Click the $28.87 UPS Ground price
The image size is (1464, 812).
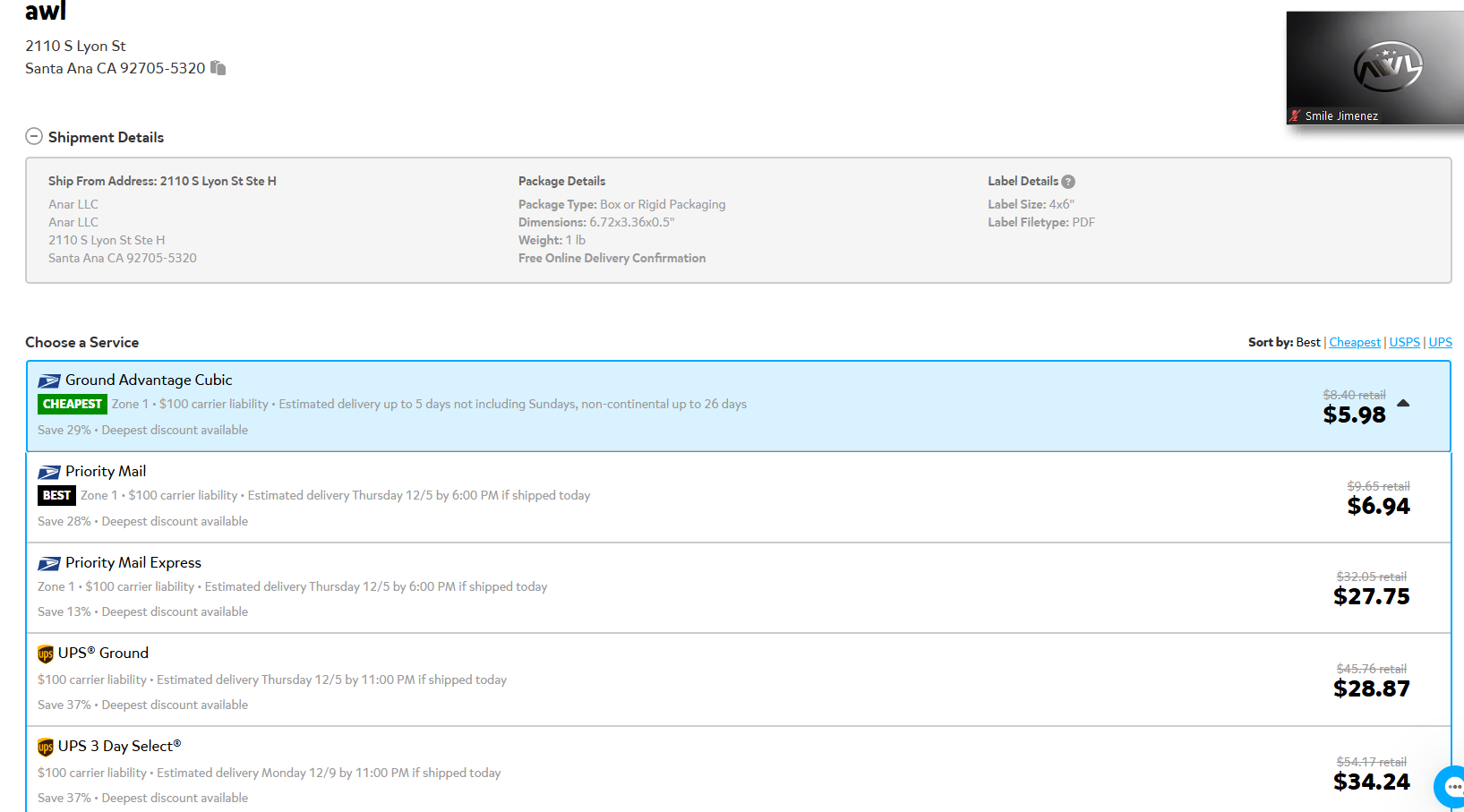click(x=1371, y=689)
